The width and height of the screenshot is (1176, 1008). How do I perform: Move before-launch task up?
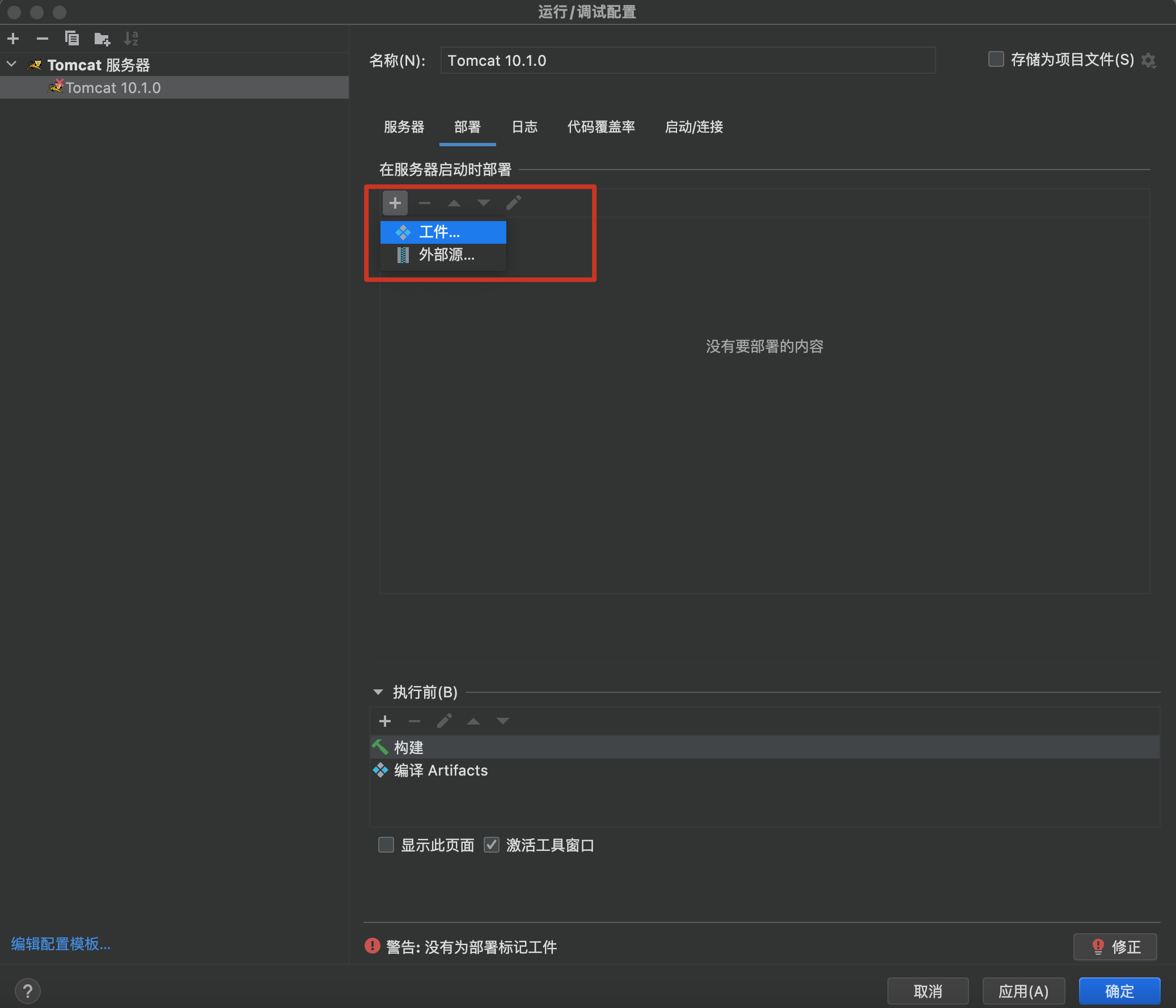[x=473, y=721]
